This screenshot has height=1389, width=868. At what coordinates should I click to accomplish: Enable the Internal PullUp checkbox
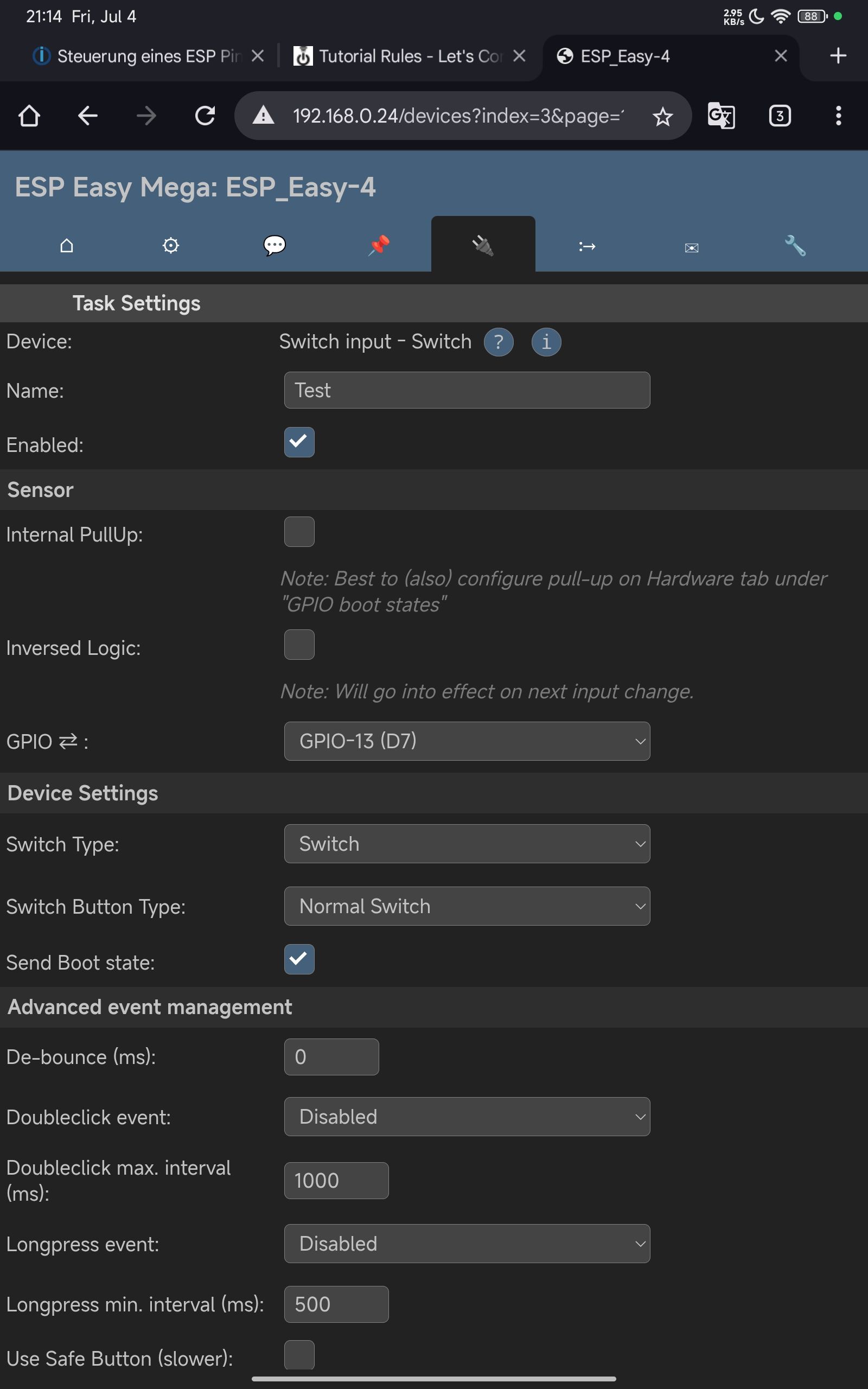[299, 532]
